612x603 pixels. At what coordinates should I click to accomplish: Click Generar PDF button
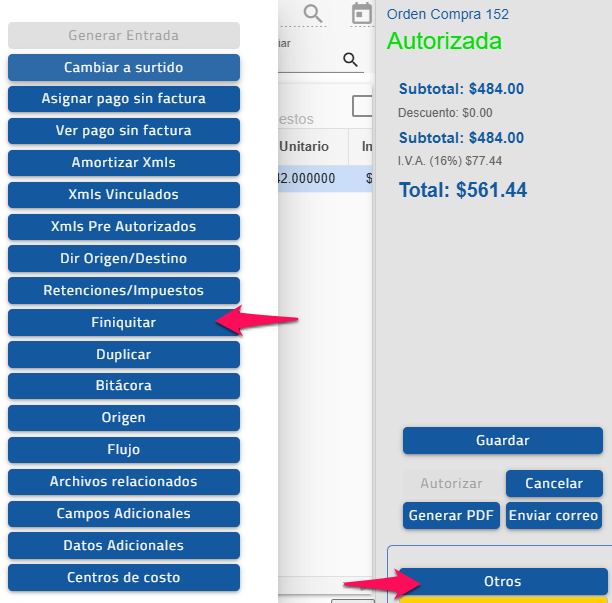450,516
